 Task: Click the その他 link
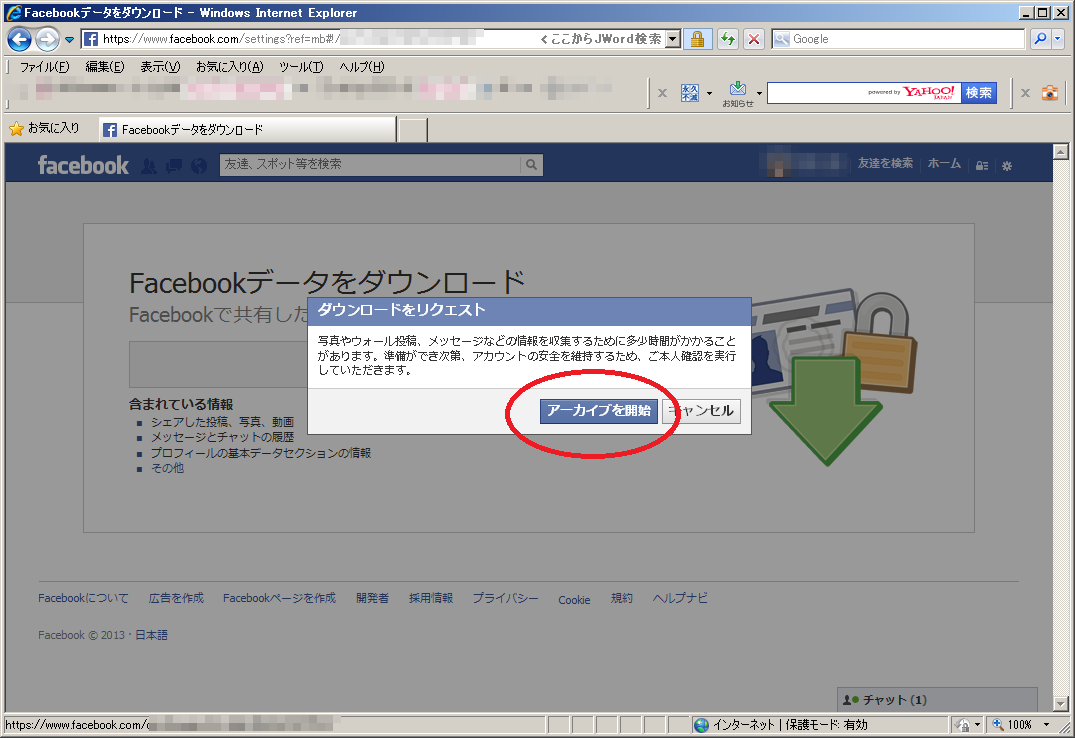(167, 468)
